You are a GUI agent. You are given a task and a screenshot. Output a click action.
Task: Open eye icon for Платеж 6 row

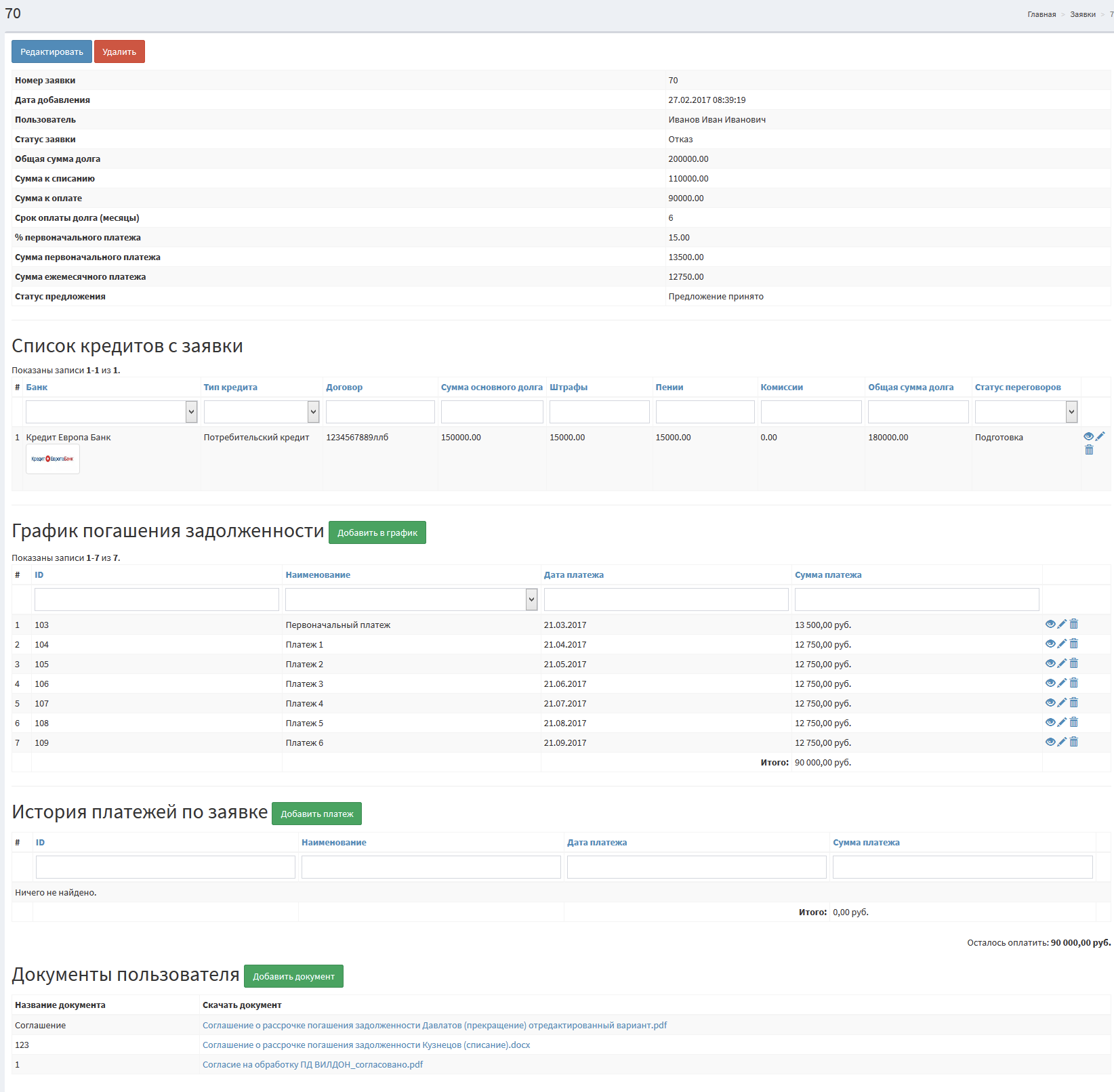1050,742
